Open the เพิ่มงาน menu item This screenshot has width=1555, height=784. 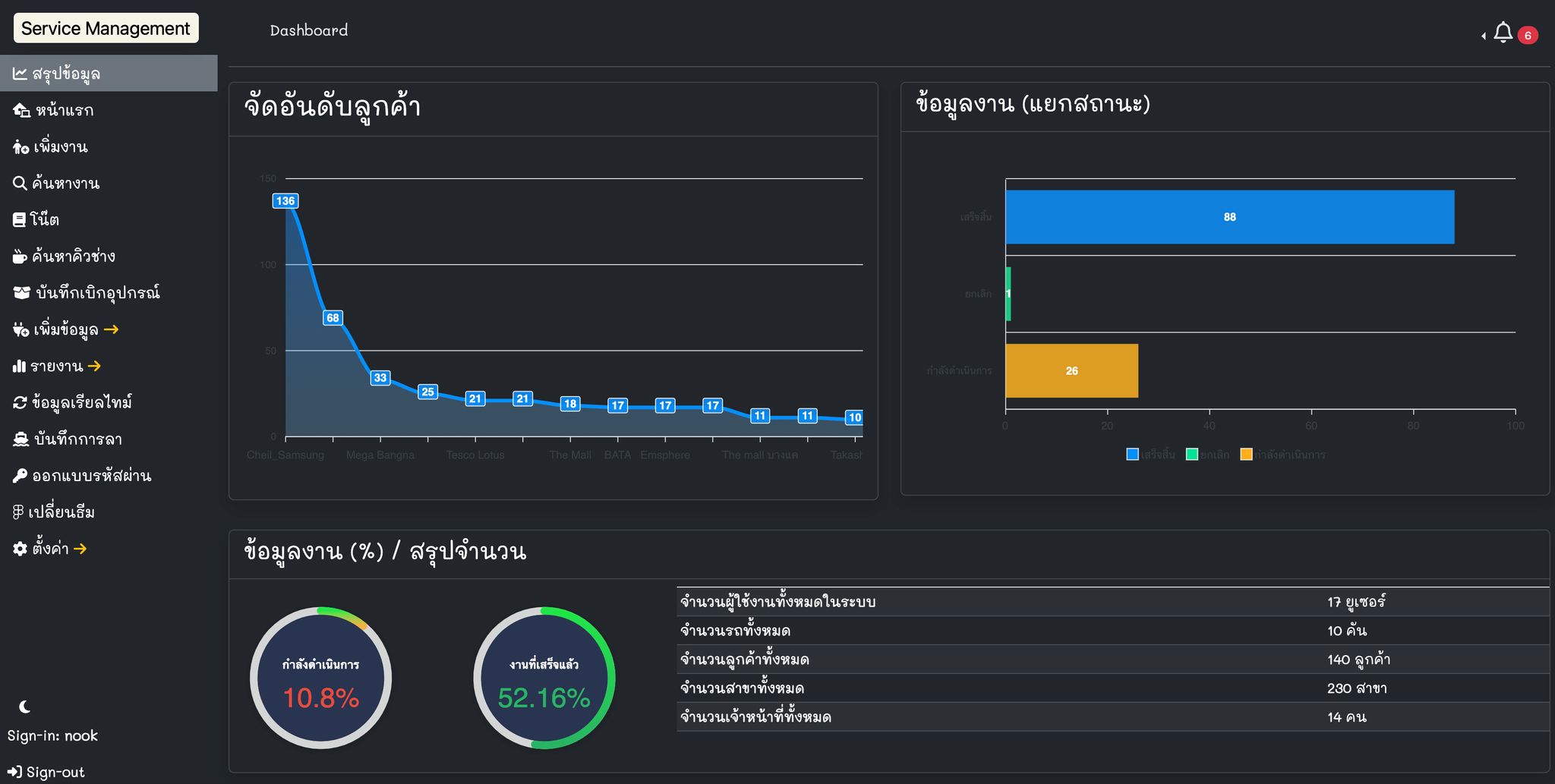[60, 146]
